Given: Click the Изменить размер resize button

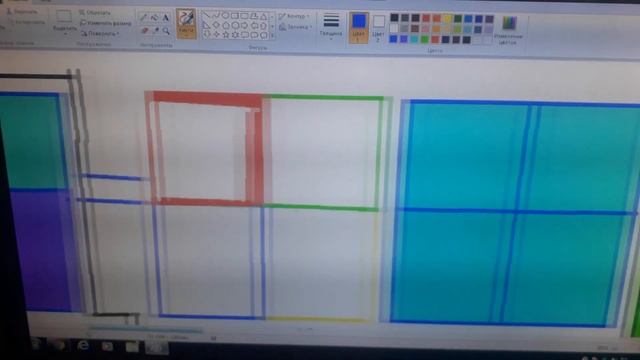Looking at the screenshot, I should click(x=106, y=23).
